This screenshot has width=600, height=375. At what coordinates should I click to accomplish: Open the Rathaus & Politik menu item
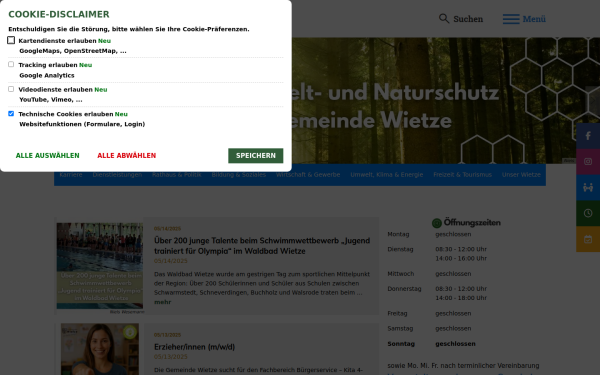(176, 174)
